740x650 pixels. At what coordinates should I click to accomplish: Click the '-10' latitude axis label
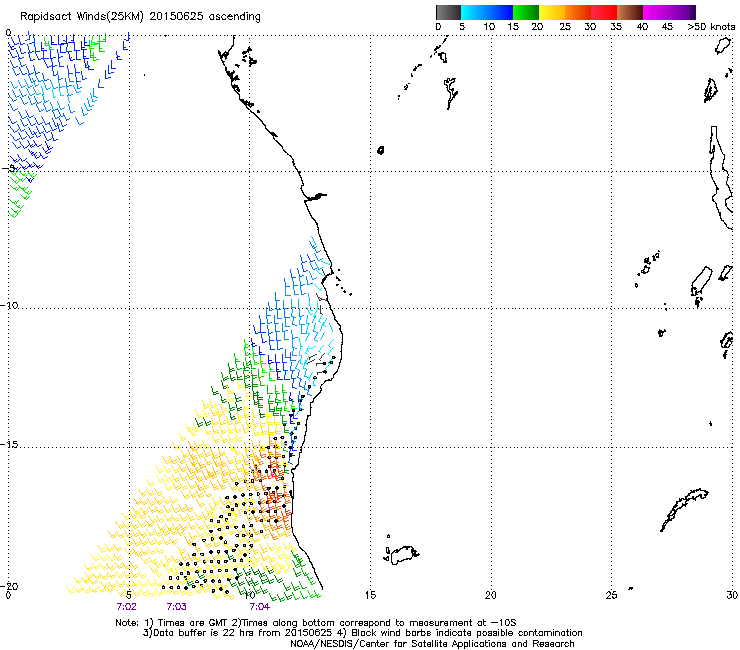[x=9, y=305]
